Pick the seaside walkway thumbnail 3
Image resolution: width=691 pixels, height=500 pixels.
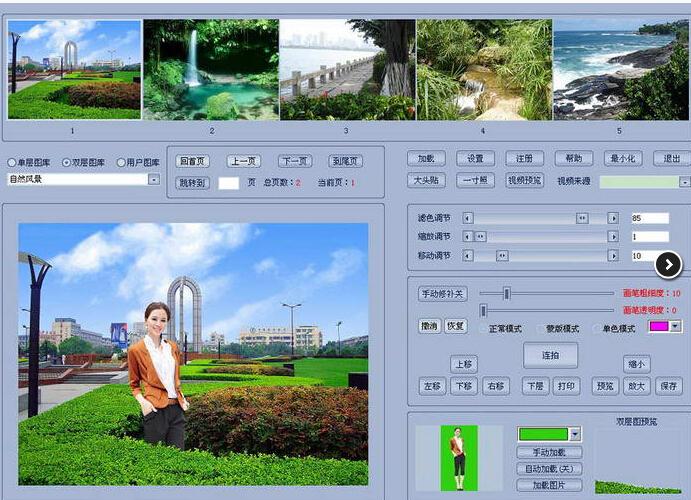[347, 70]
